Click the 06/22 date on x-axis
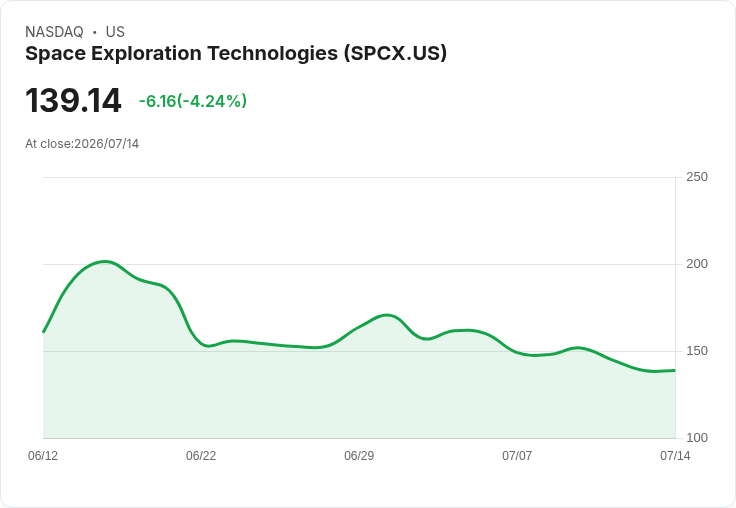Image resolution: width=736 pixels, height=508 pixels. [201, 456]
